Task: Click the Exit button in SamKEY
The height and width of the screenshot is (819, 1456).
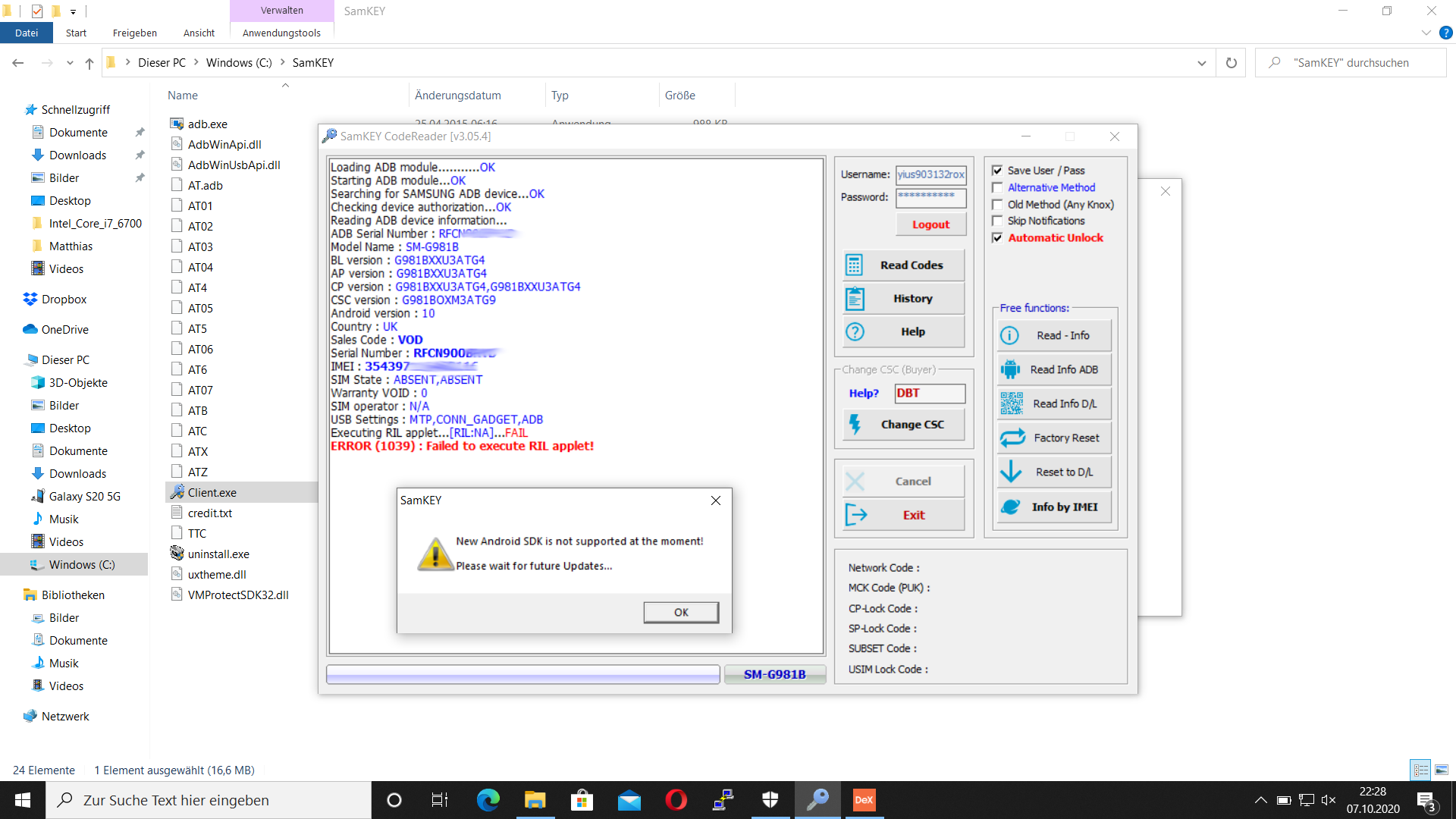Action: pyautogui.click(x=903, y=515)
